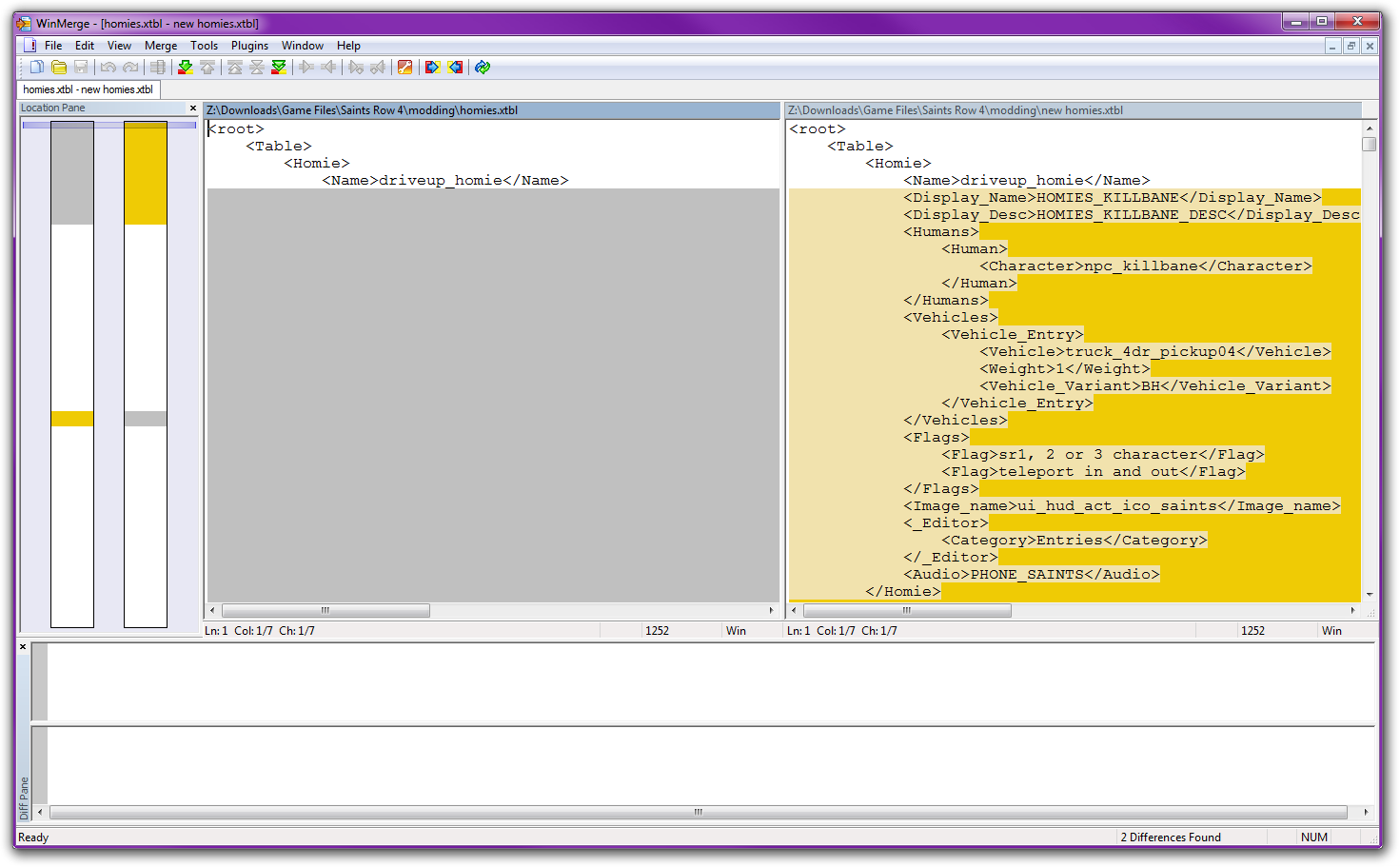This screenshot has height=867, width=1400.
Task: Click Diff Pane horizontal scrollbar
Action: (x=698, y=812)
